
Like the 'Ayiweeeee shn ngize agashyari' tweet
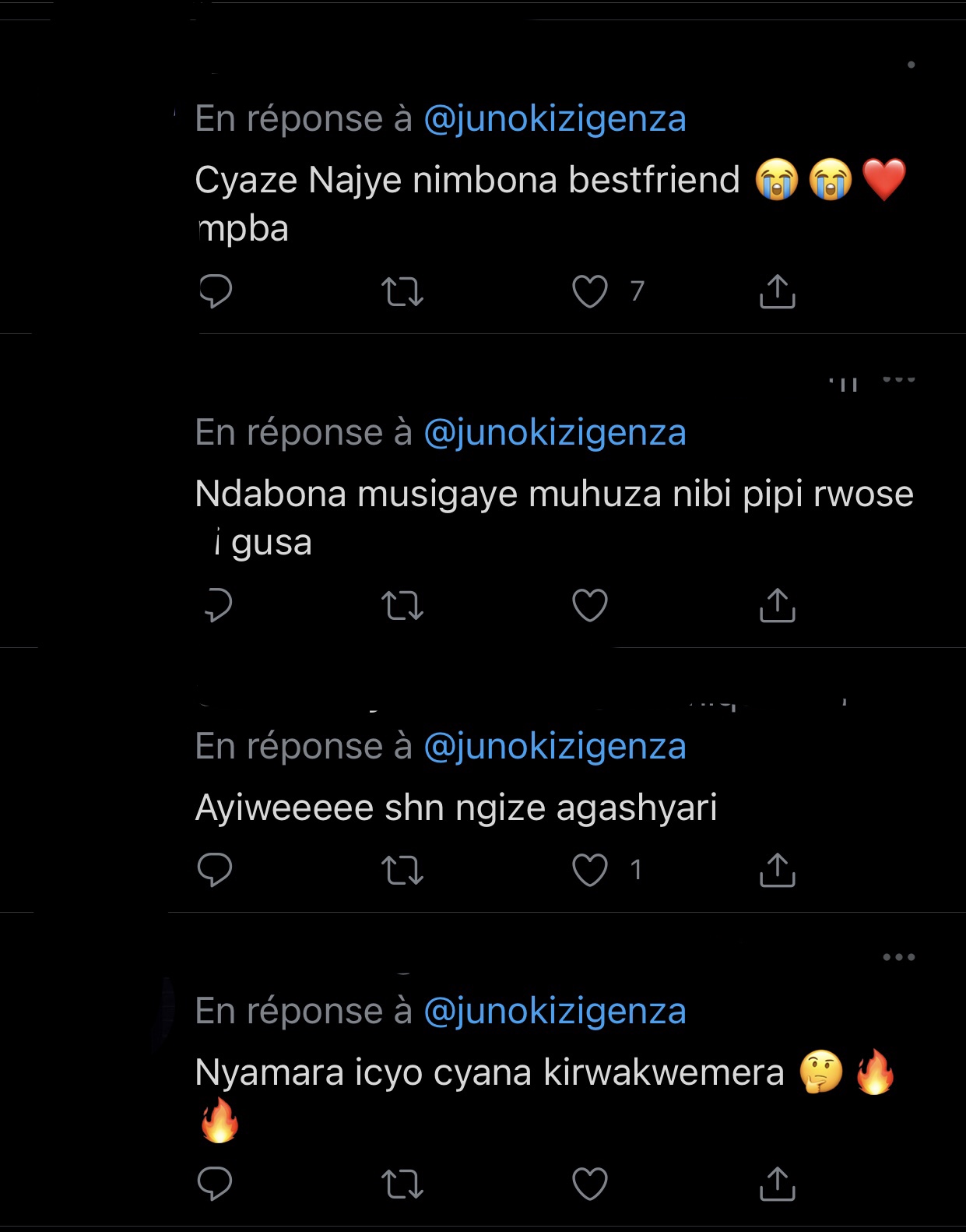click(x=590, y=870)
